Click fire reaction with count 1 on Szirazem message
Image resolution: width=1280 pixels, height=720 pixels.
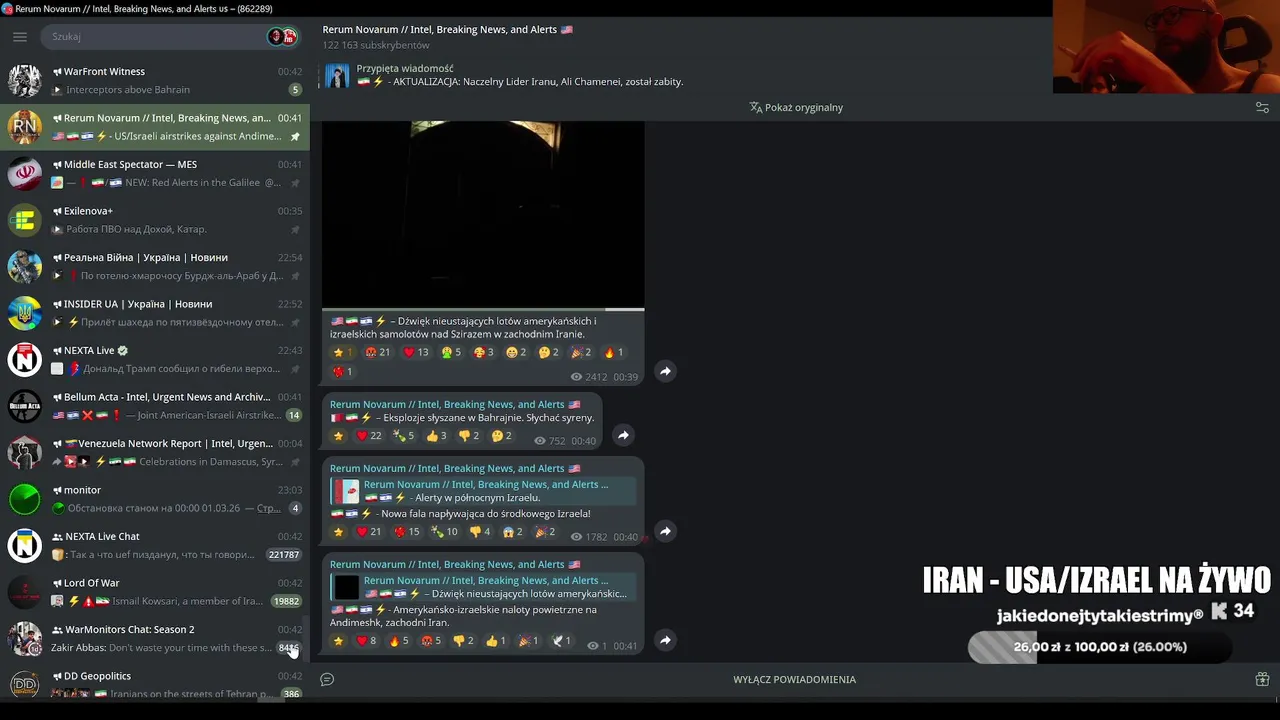(x=613, y=352)
